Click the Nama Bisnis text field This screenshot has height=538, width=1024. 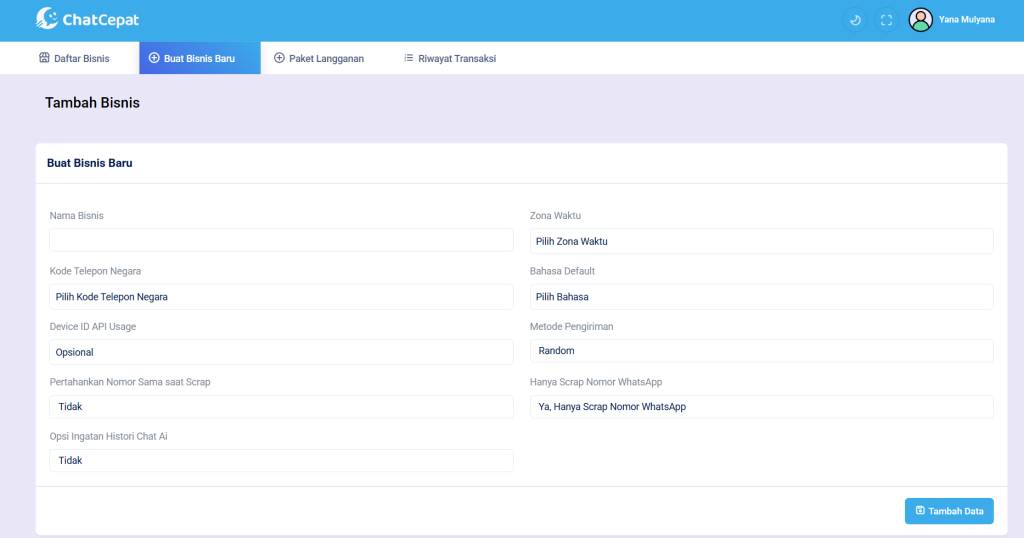point(281,240)
